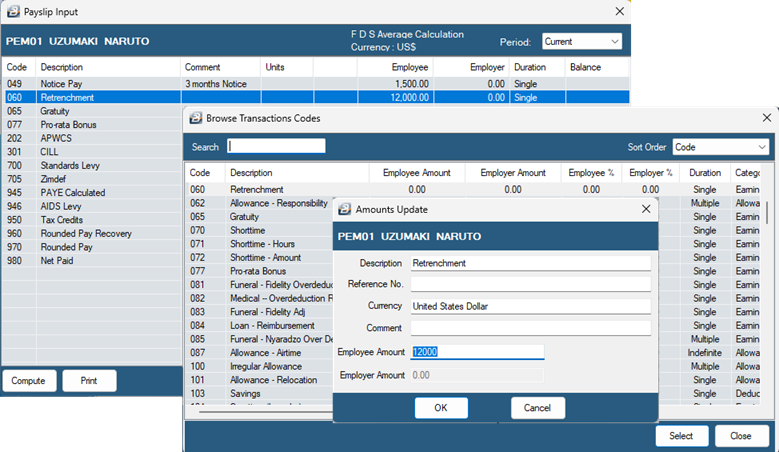The image size is (779, 452).
Task: Select 100 Irregular Allowance code
Action: point(260,366)
